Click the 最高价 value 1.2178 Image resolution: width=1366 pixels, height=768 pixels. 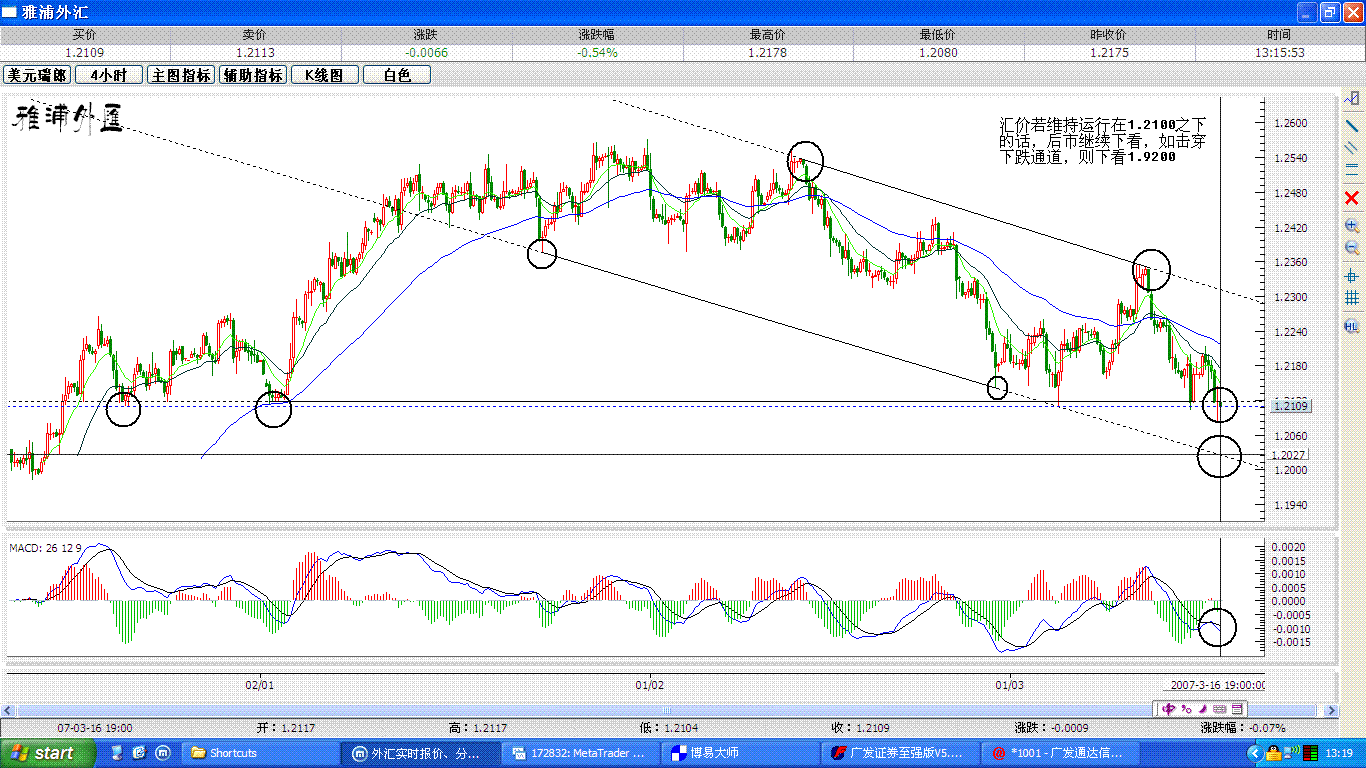(x=768, y=52)
